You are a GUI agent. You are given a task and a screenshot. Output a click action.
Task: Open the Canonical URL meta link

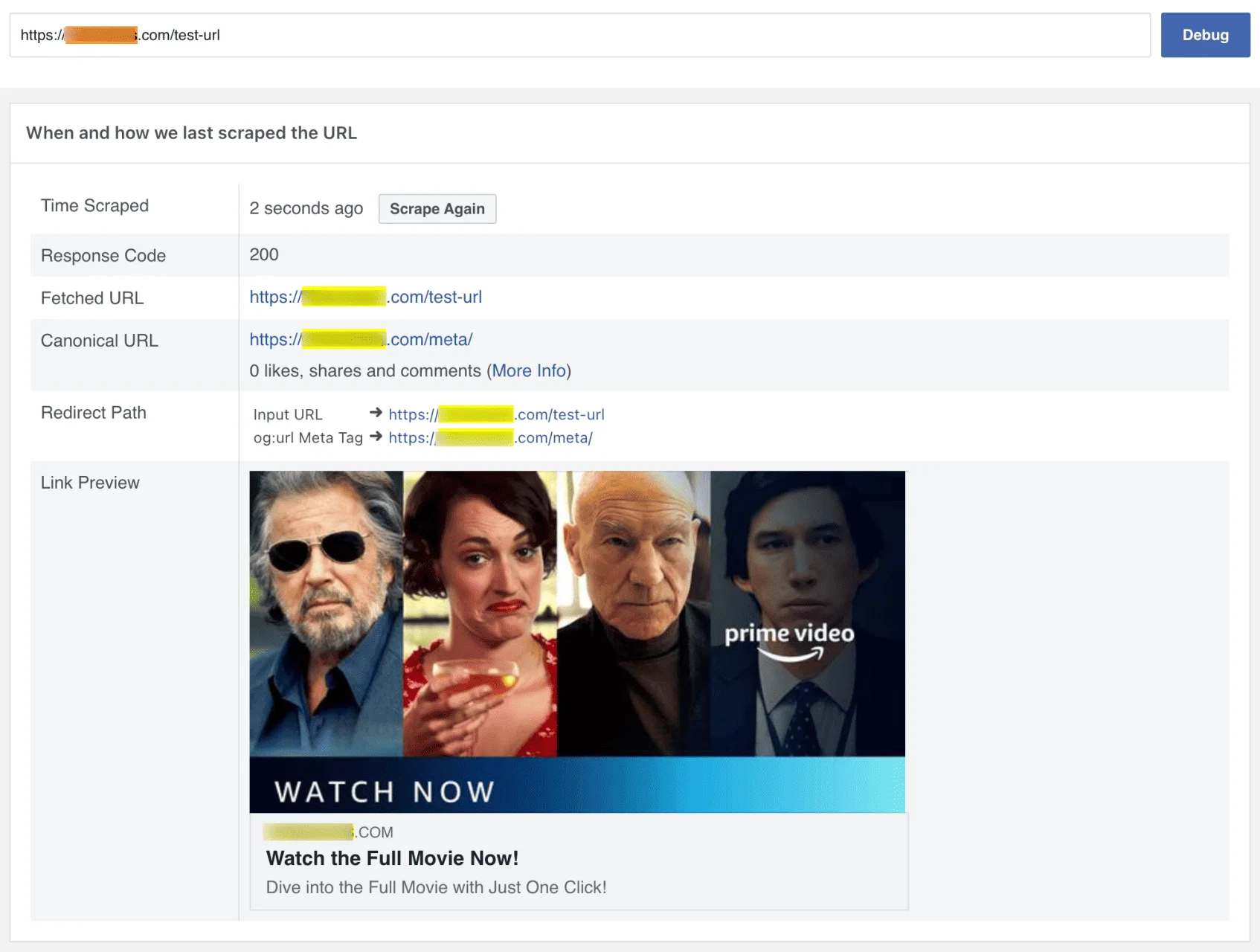(x=361, y=339)
